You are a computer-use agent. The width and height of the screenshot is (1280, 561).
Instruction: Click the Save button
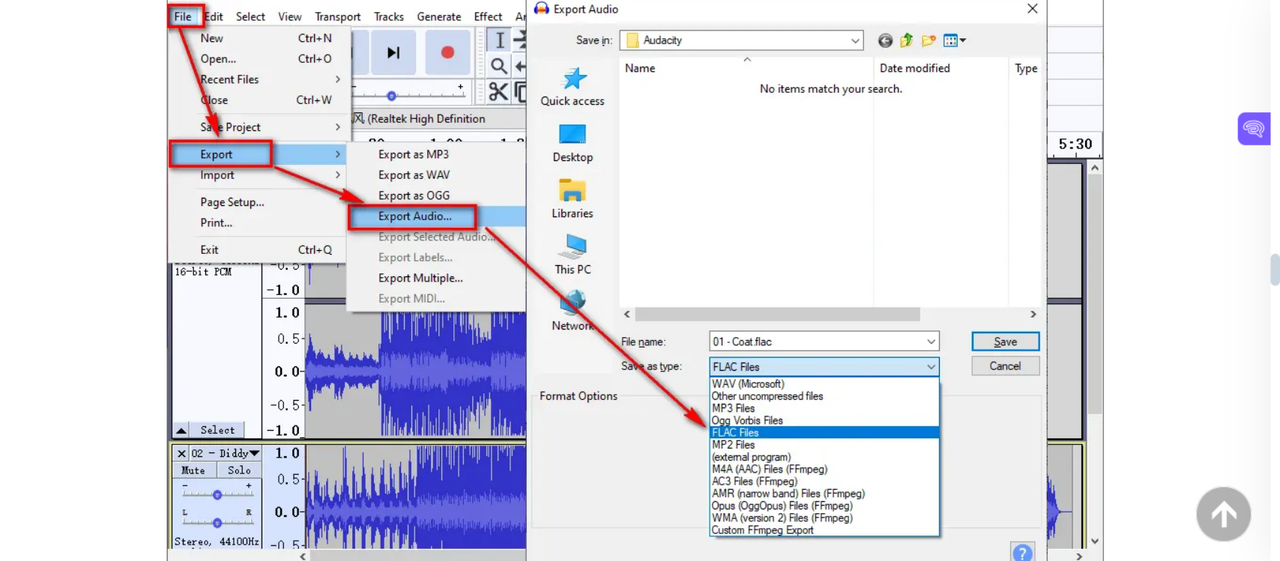(1005, 342)
